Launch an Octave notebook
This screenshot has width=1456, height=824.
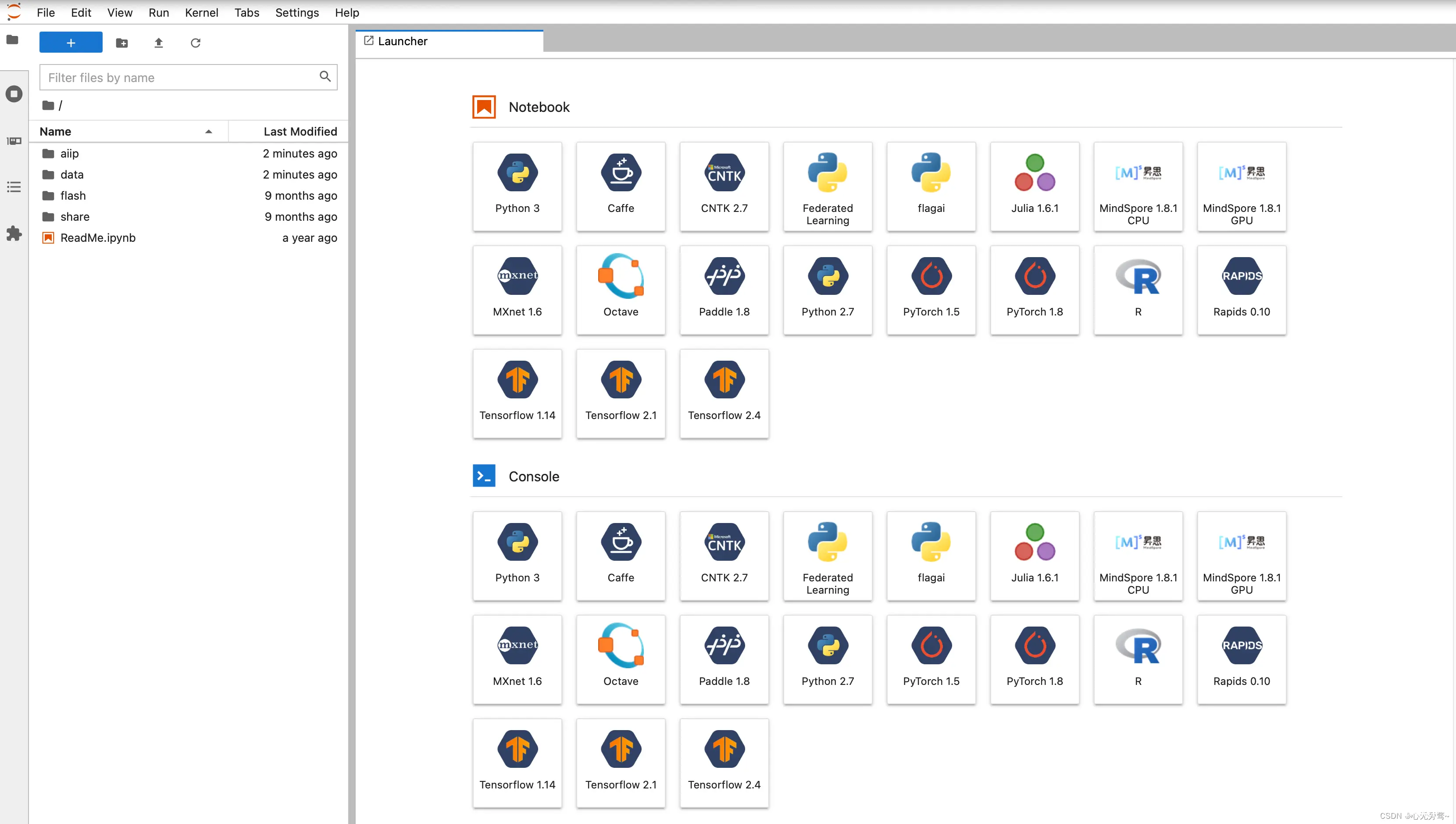pyautogui.click(x=621, y=290)
